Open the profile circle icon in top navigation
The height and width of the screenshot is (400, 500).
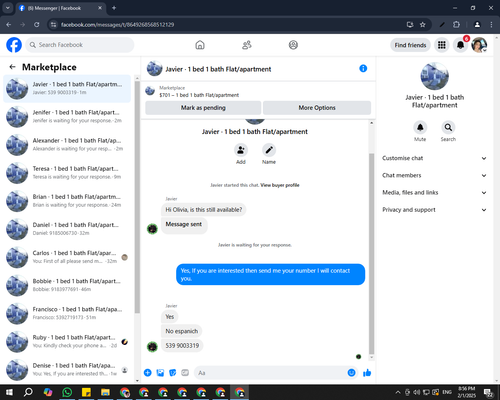tap(293, 45)
